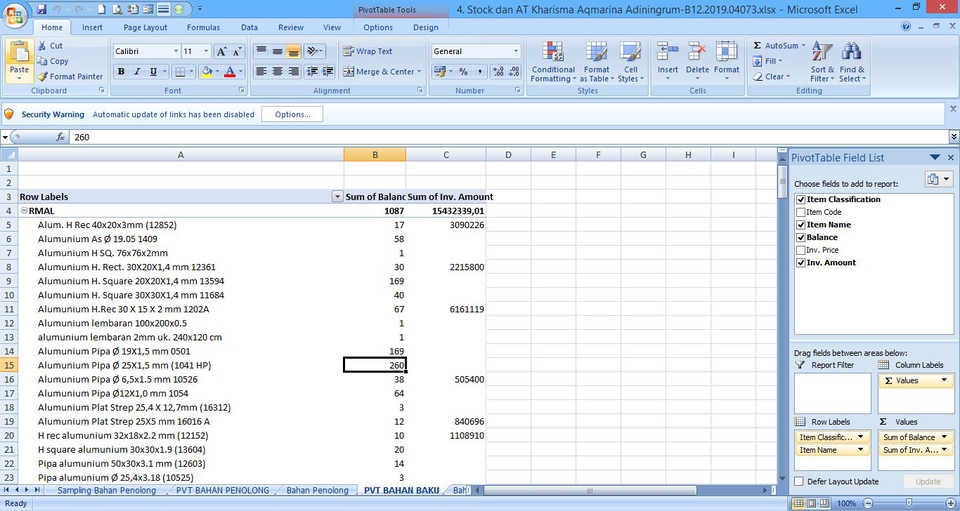
Task: Click the Copy button
Action: (53, 61)
